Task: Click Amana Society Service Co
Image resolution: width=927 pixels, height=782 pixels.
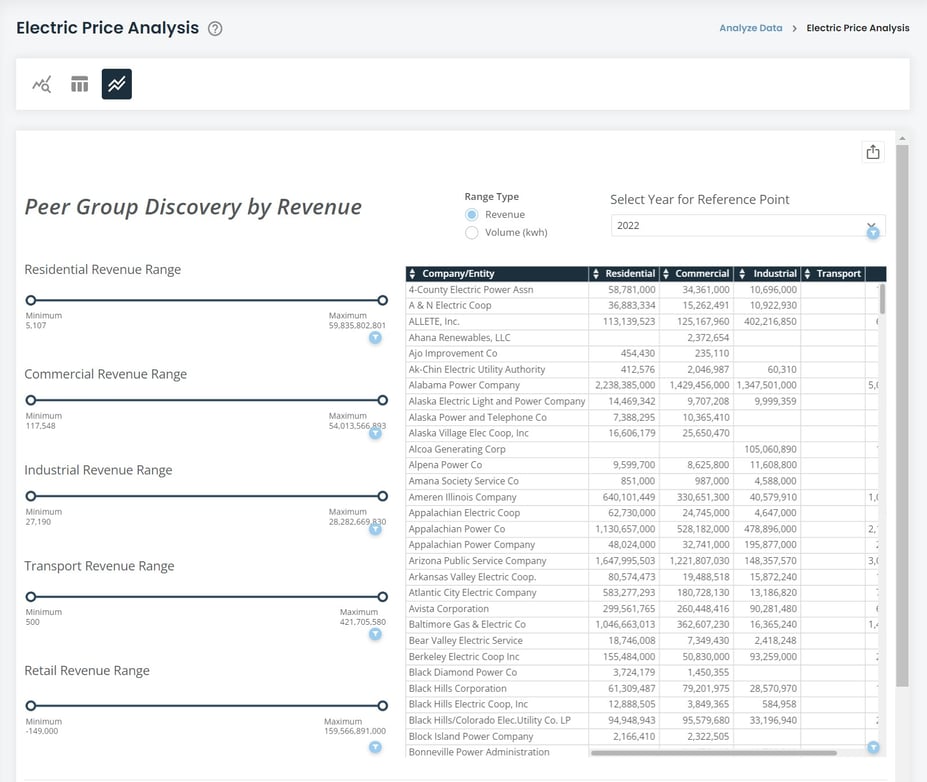Action: (464, 481)
